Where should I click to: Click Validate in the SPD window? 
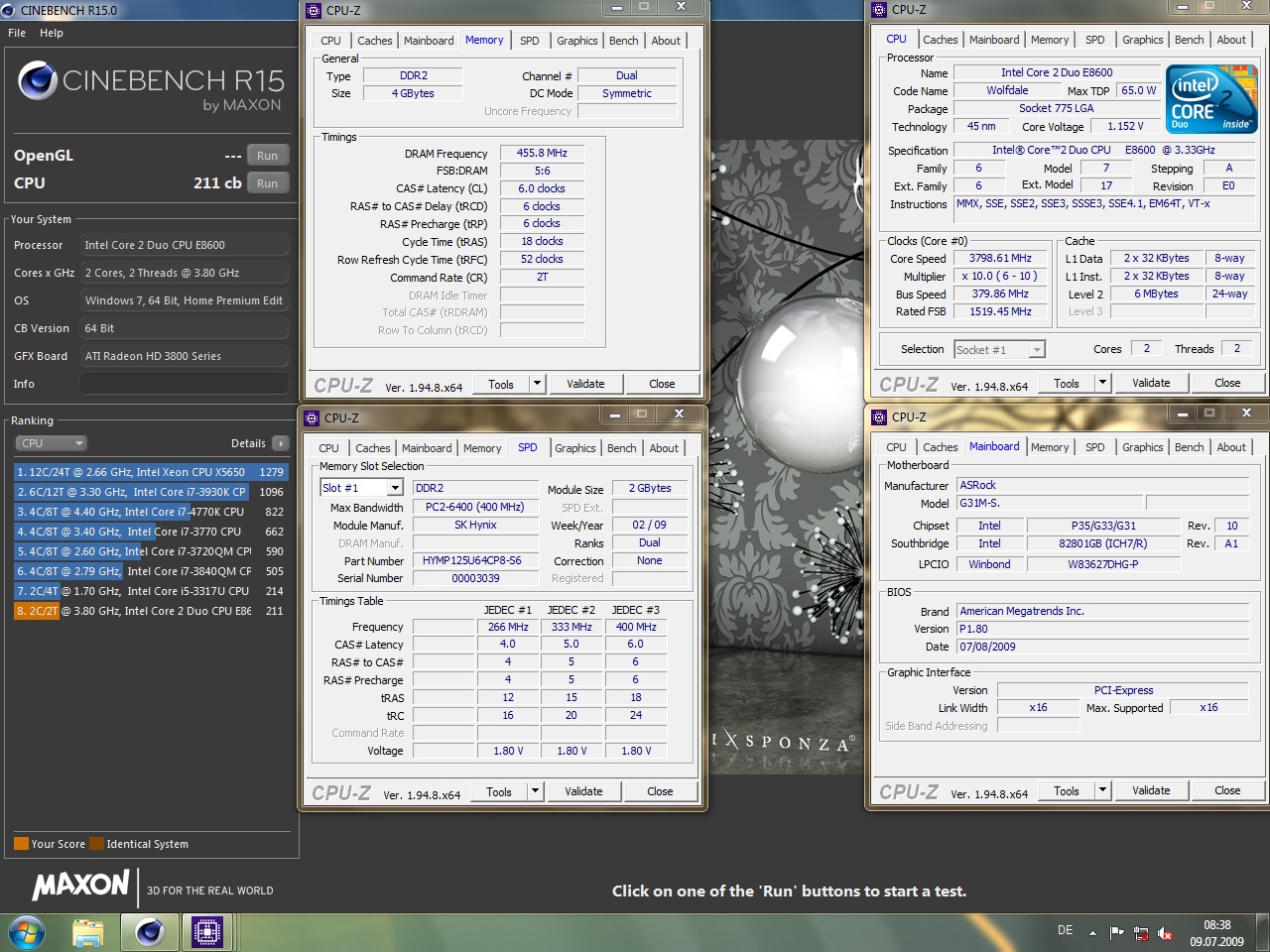(x=583, y=791)
